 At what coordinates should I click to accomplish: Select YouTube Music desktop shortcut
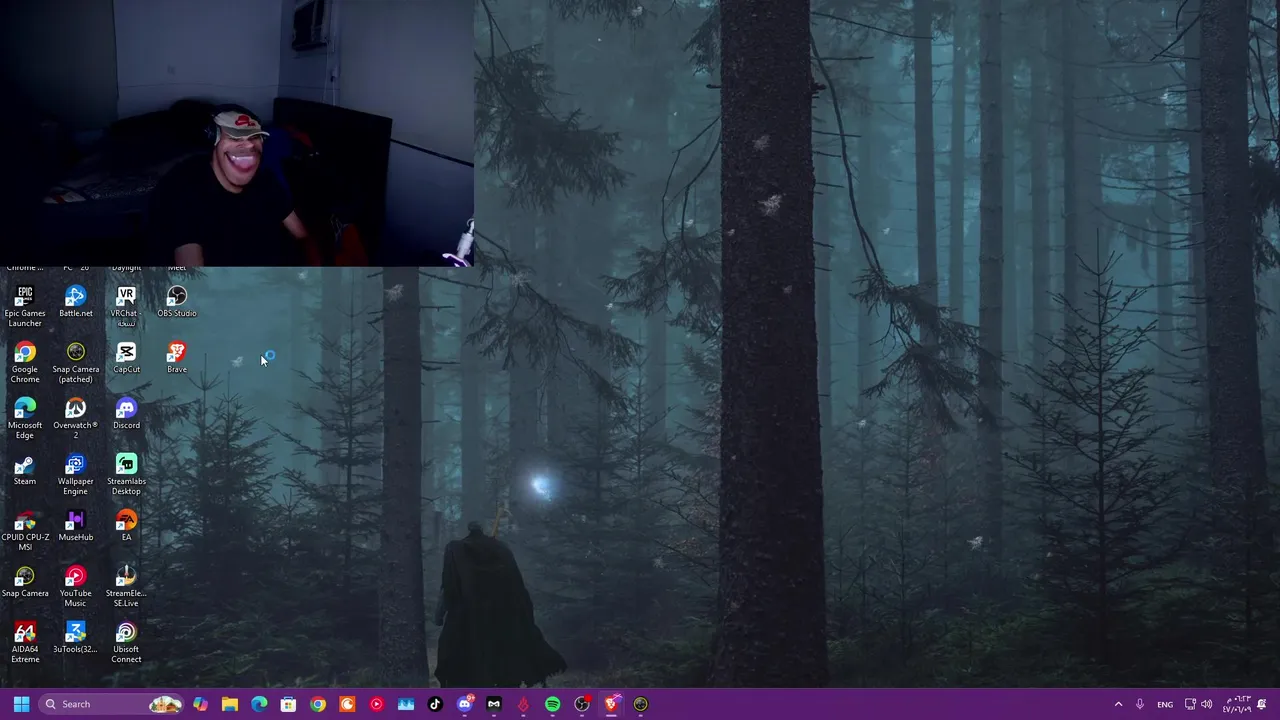click(x=75, y=586)
